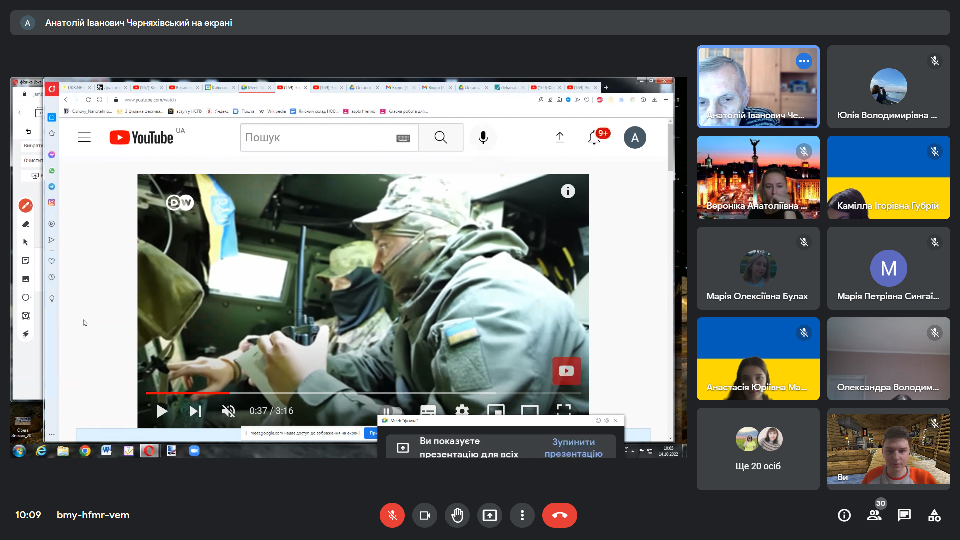Image resolution: width=960 pixels, height=540 pixels.
Task: Open the chat with everyone panel
Action: [x=904, y=515]
